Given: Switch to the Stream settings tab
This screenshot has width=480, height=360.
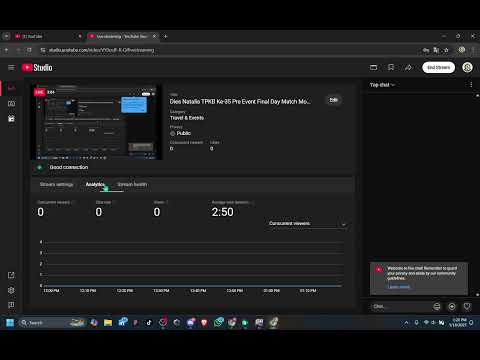Looking at the screenshot, I should 56,184.
